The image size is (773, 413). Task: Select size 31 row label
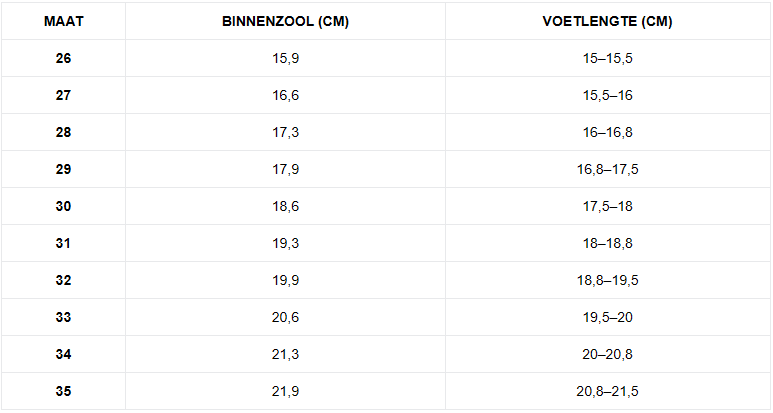(x=64, y=243)
